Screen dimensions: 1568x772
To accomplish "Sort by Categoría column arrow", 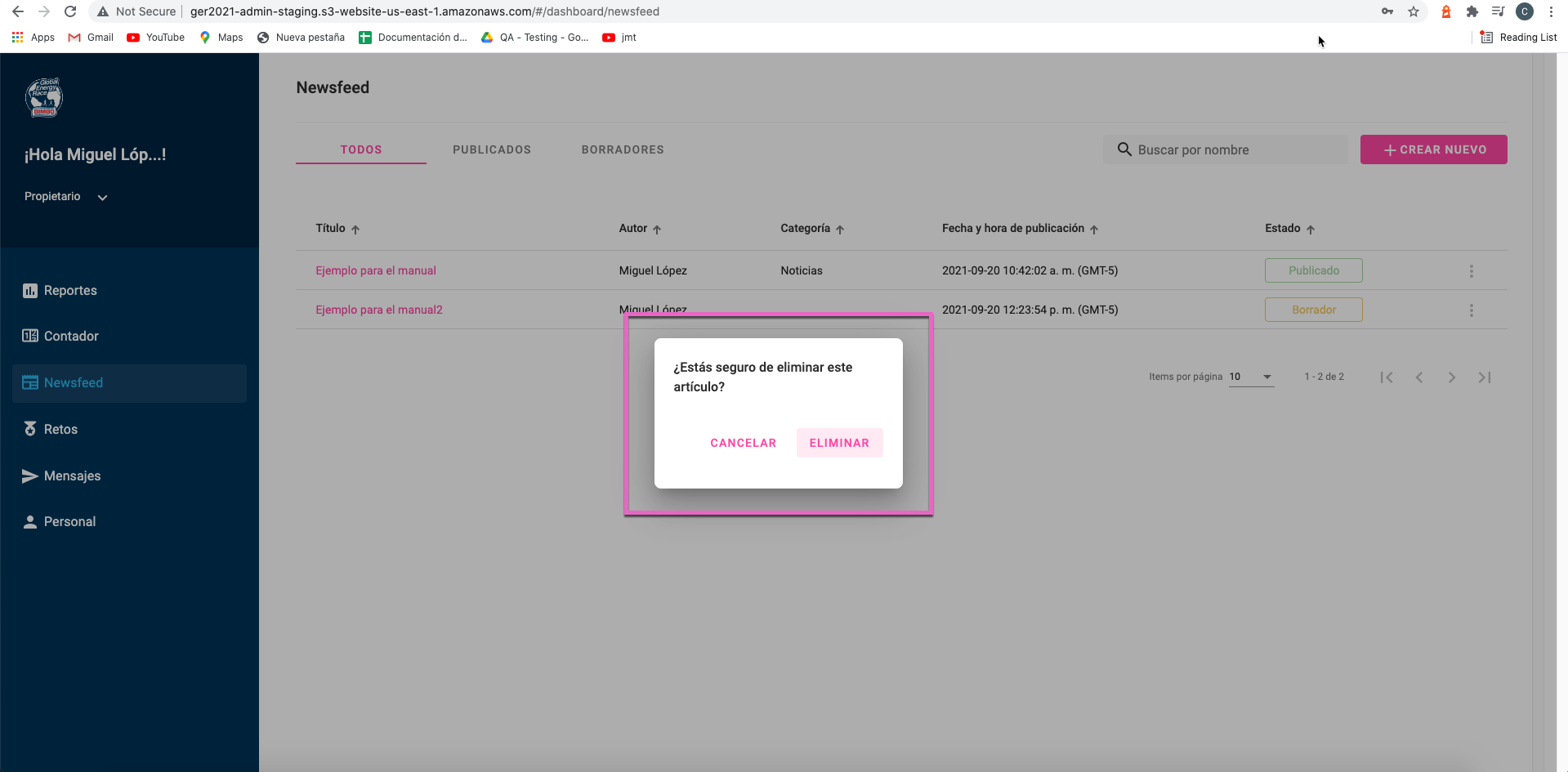I will click(x=840, y=230).
